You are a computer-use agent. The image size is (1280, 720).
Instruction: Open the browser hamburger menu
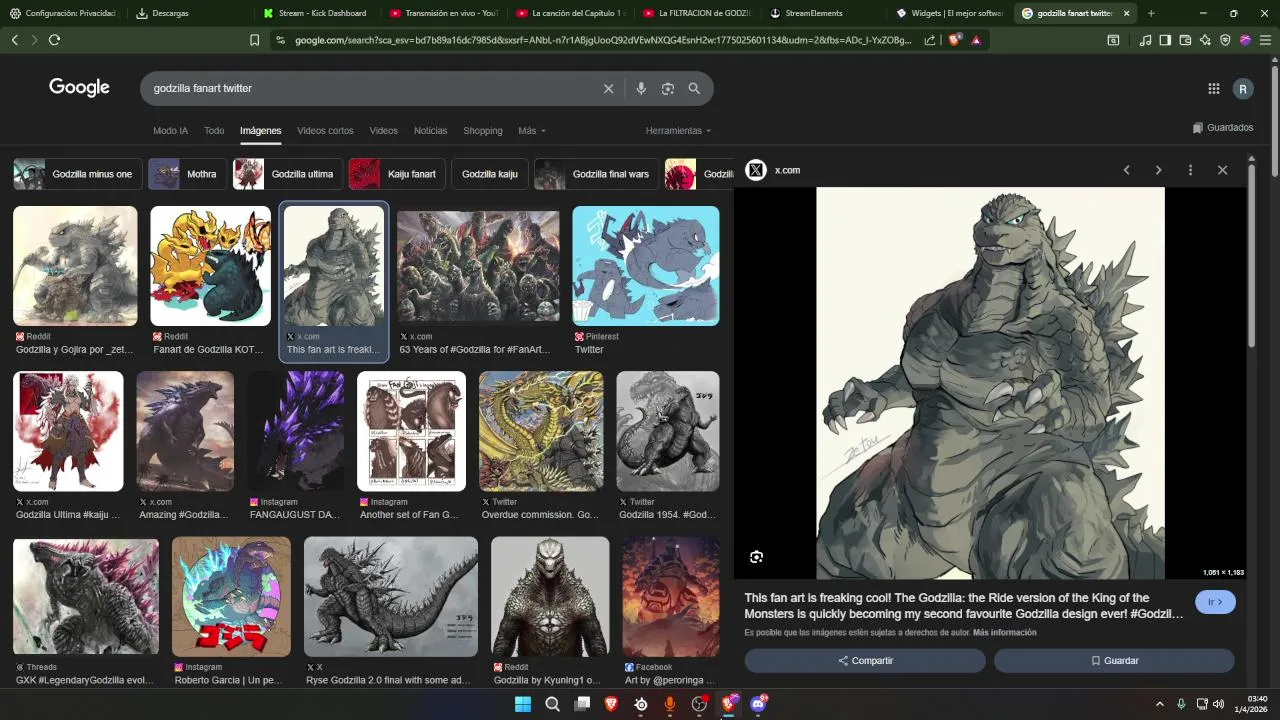1266,40
